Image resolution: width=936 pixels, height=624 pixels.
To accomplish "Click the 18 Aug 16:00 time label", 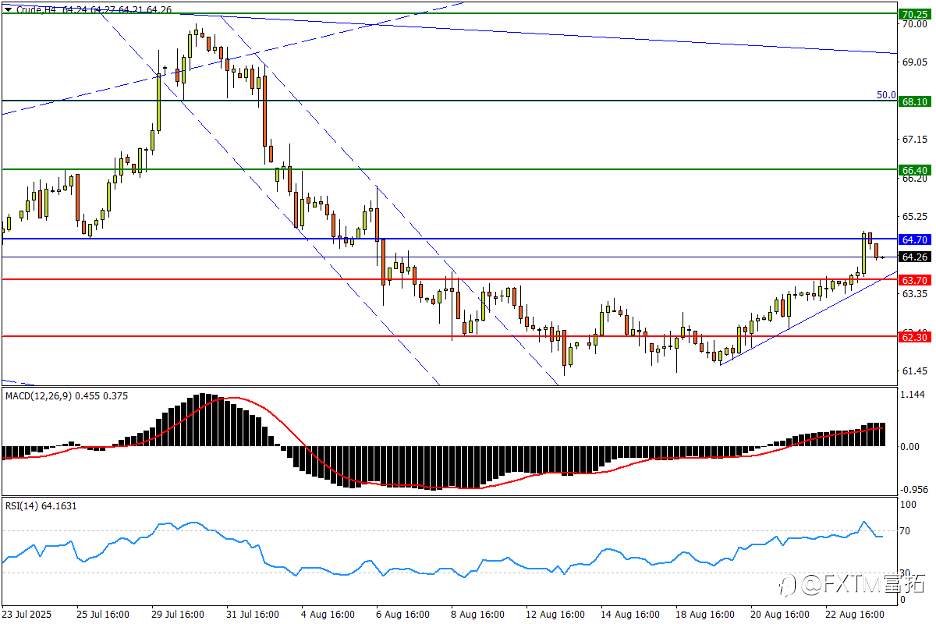I will coord(704,614).
